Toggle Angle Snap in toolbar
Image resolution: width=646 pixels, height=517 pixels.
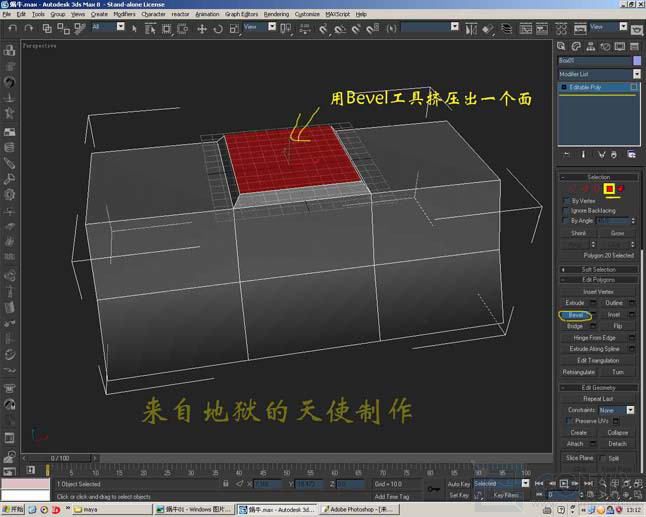[339, 28]
